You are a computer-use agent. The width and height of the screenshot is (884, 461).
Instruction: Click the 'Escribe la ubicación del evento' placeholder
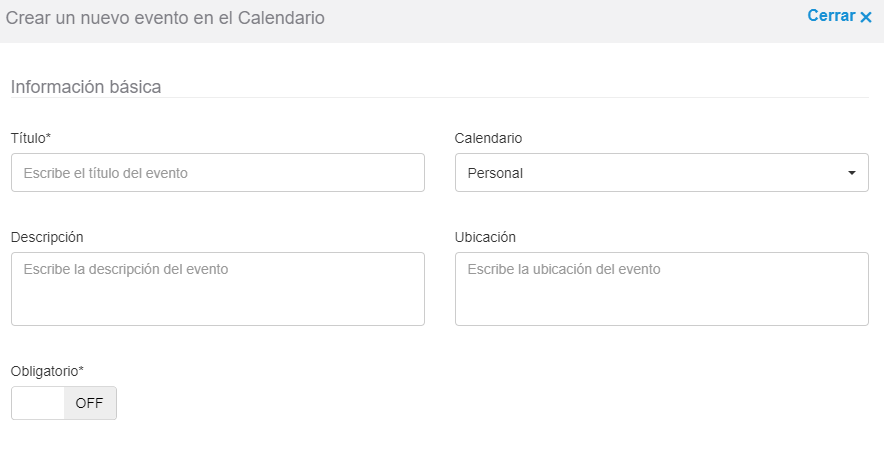click(564, 270)
